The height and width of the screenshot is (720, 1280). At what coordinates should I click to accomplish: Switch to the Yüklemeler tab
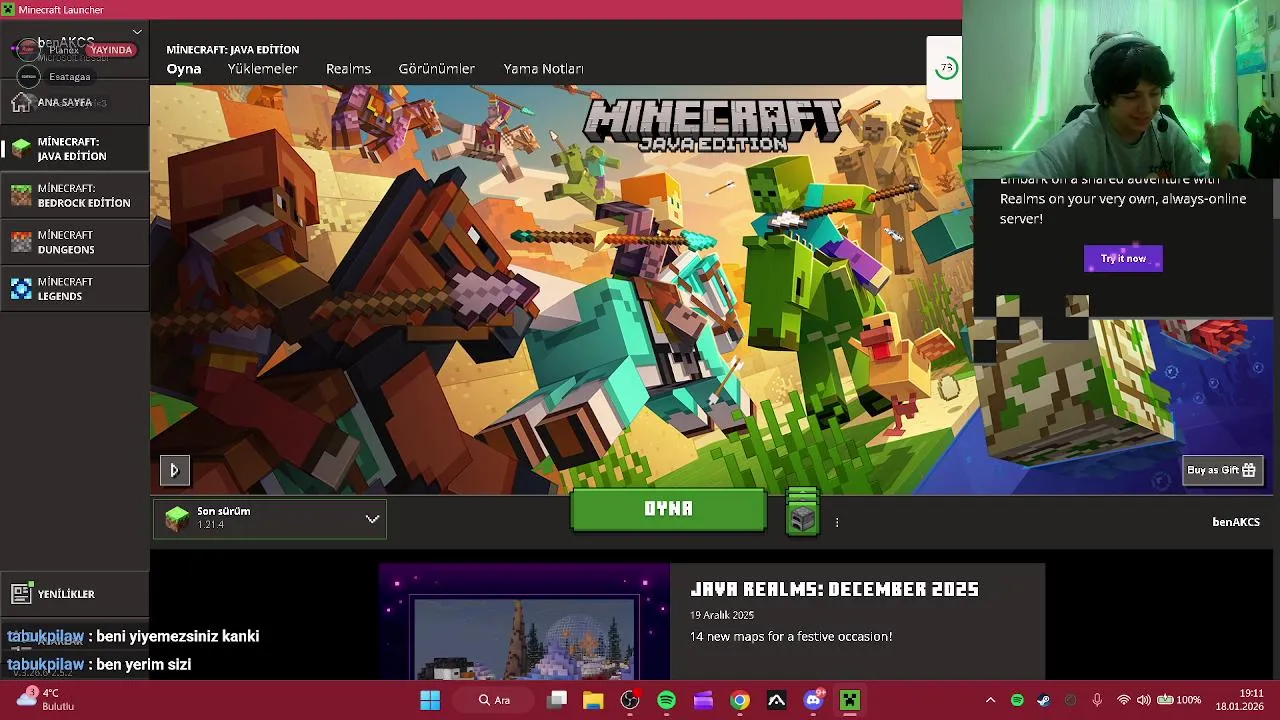pyautogui.click(x=262, y=69)
